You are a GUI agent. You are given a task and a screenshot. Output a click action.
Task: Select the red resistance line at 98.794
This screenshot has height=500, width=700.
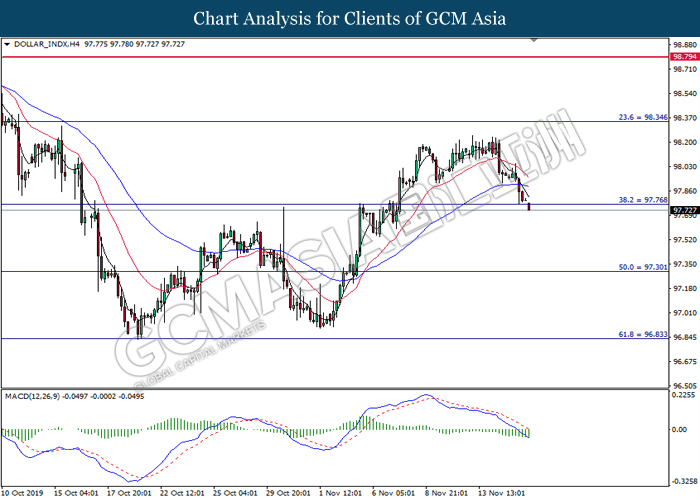coord(300,57)
